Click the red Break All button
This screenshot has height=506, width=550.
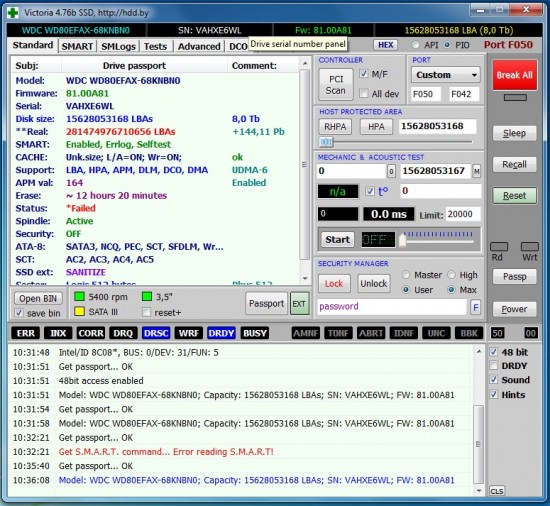[514, 75]
